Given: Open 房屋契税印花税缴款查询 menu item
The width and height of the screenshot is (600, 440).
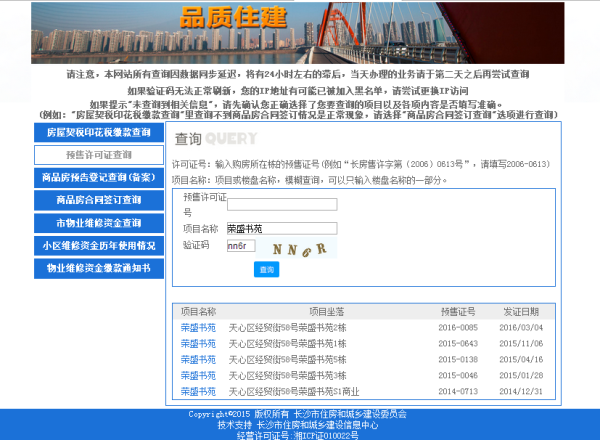Looking at the screenshot, I should coord(98,132).
